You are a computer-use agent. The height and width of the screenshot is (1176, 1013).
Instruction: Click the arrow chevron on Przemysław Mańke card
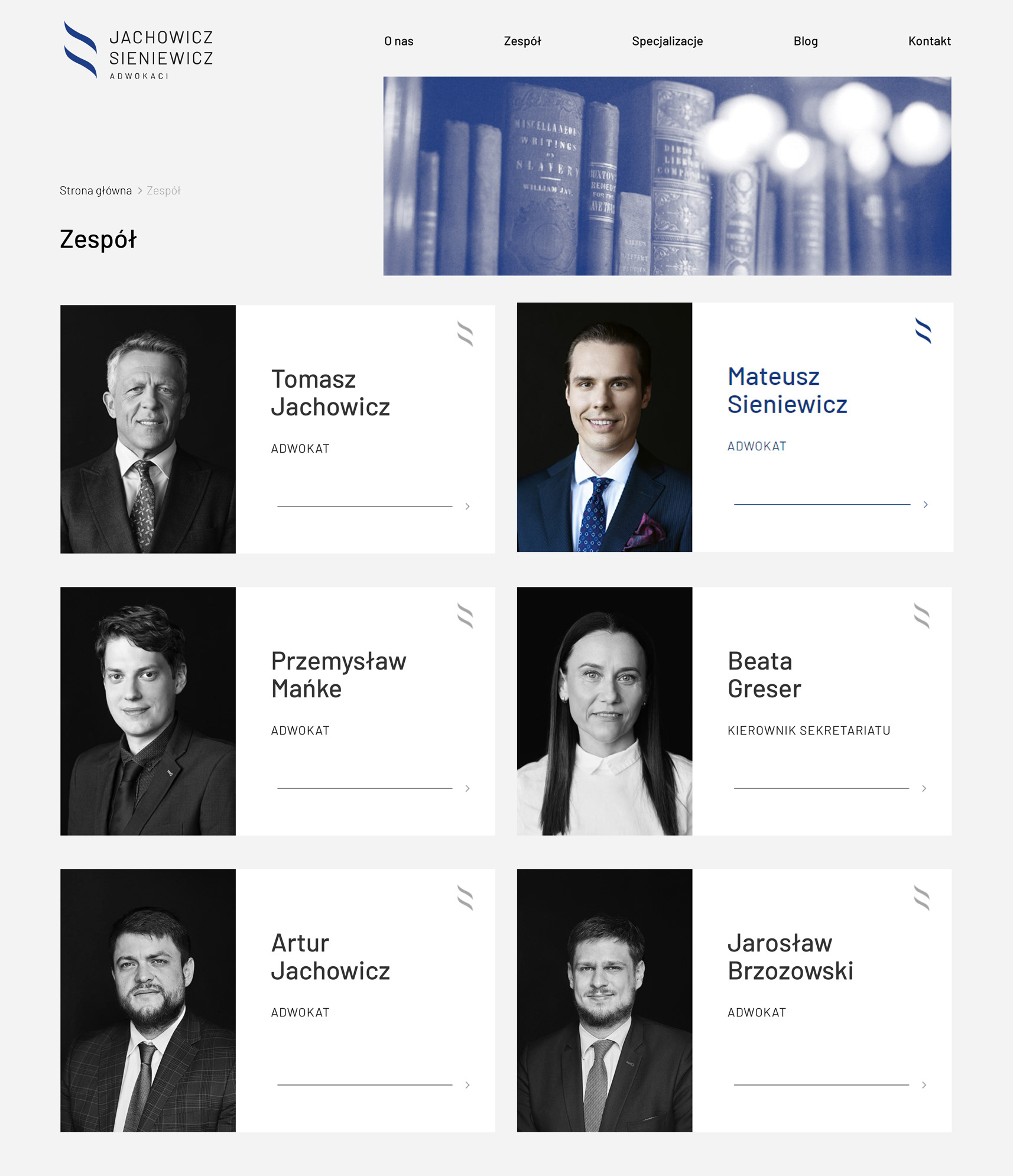(467, 788)
